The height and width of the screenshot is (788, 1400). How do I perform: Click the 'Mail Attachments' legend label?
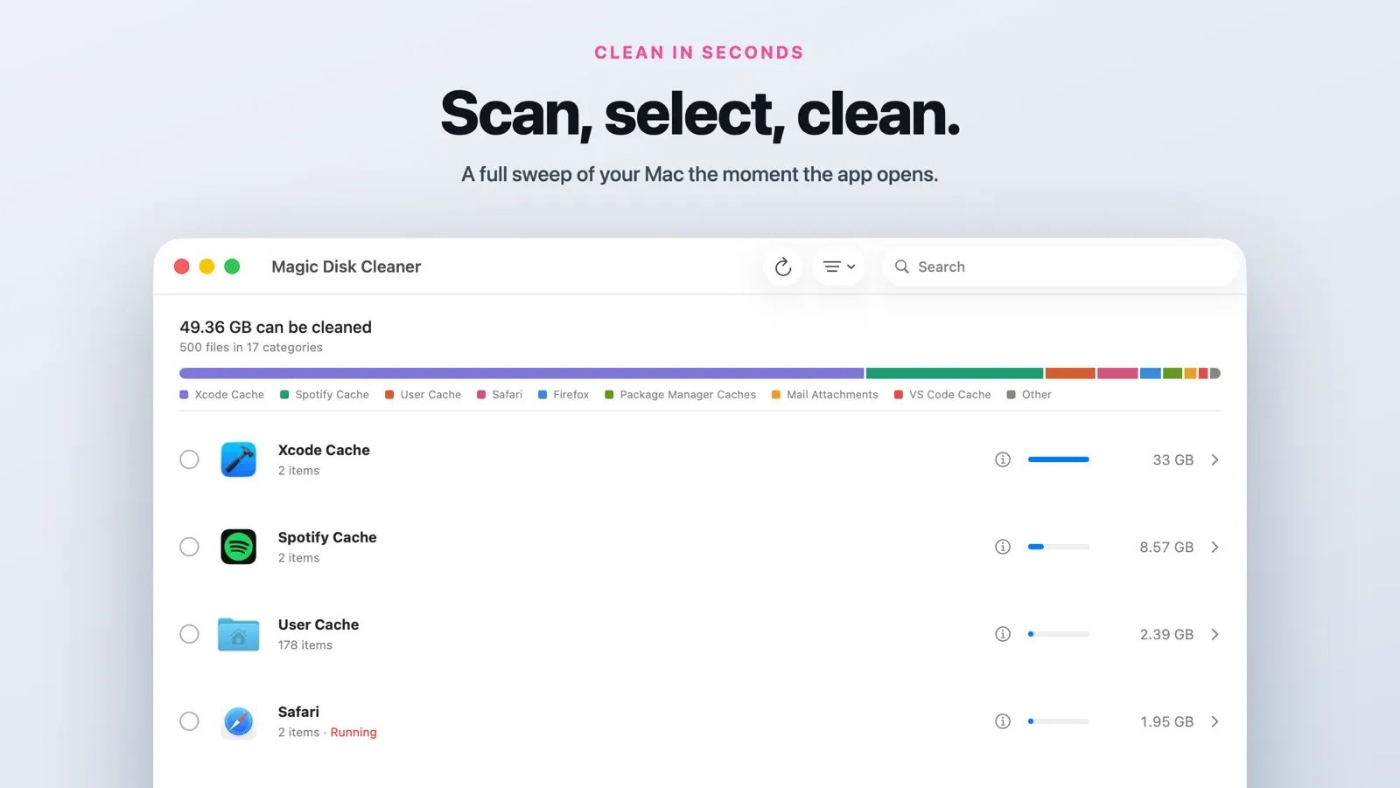point(832,395)
